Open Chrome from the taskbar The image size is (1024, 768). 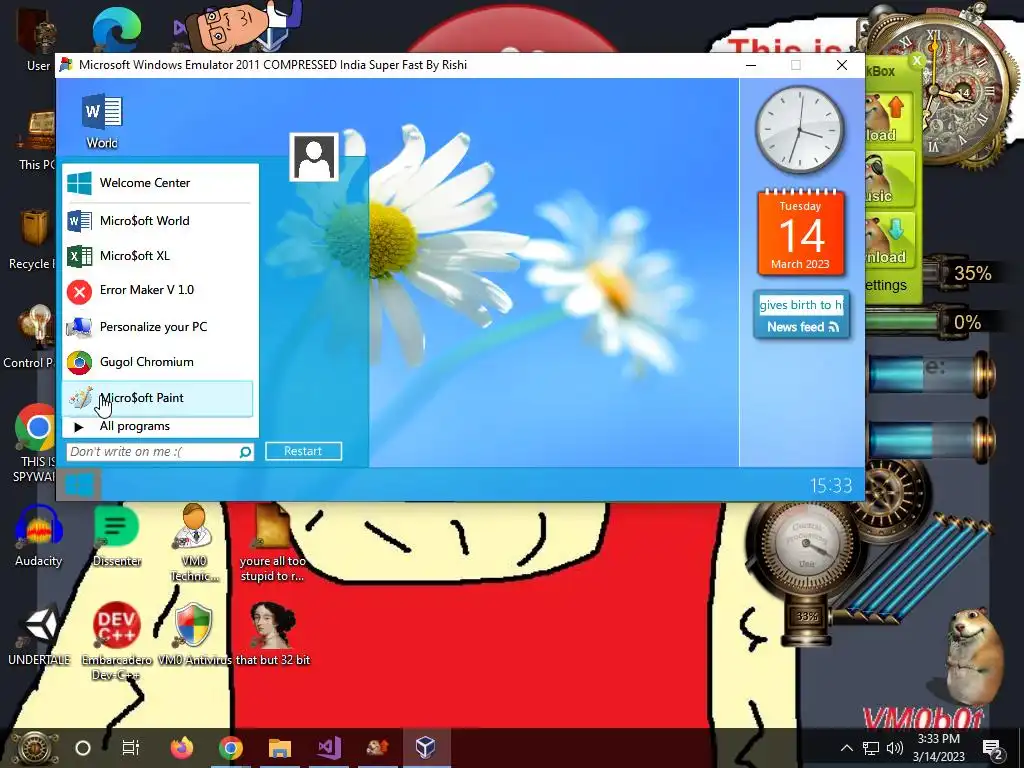coord(231,748)
